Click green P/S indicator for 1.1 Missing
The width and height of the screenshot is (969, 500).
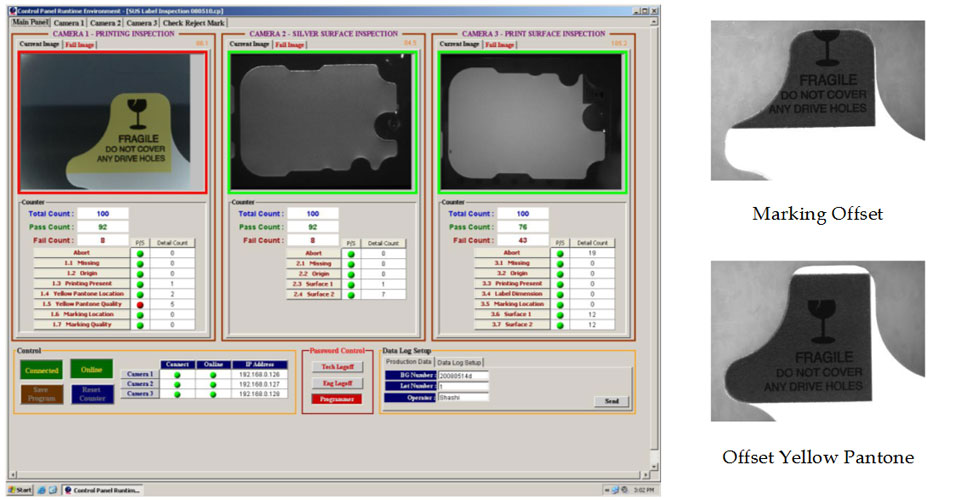tap(140, 263)
